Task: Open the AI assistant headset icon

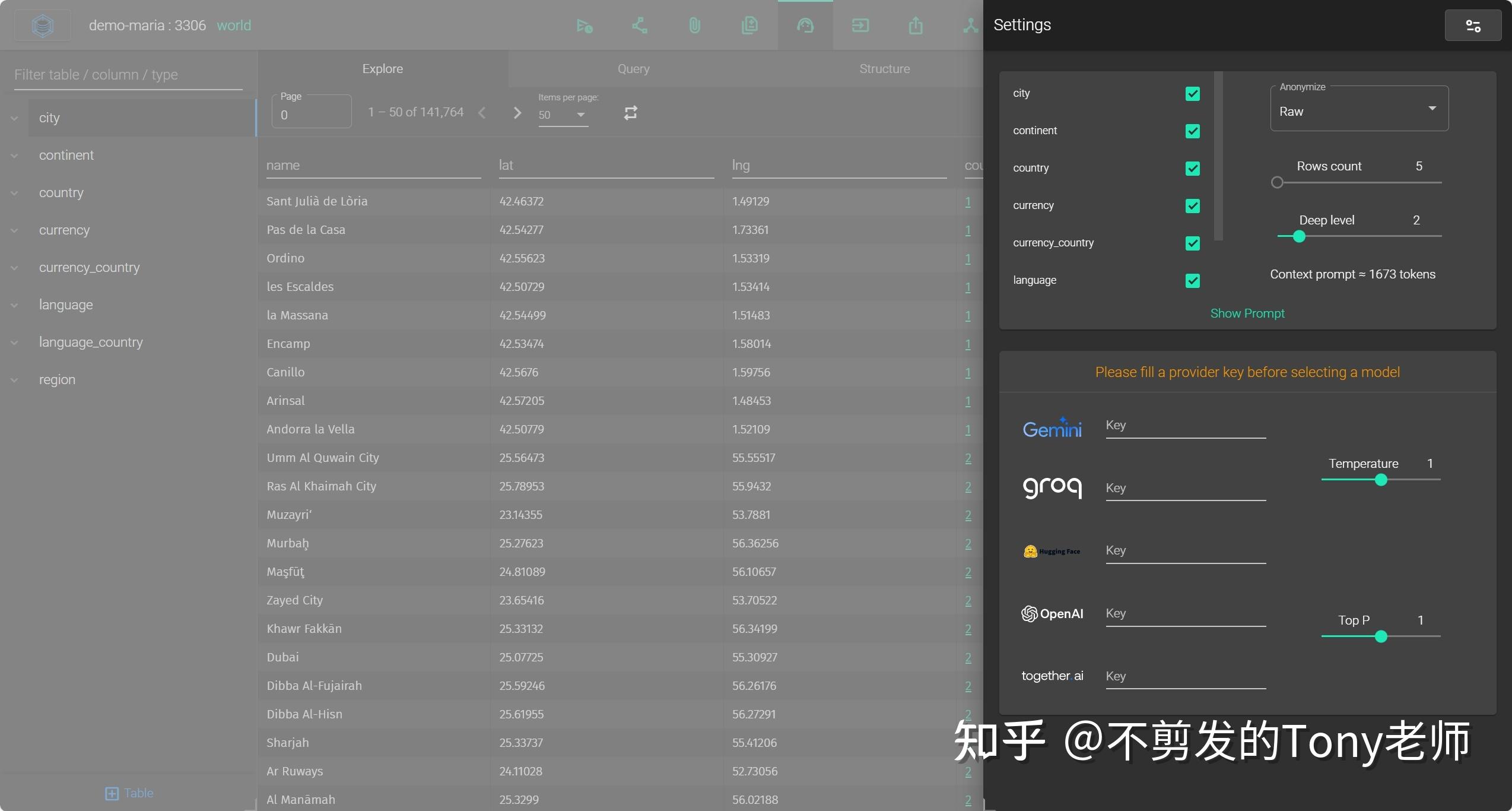Action: click(x=805, y=25)
